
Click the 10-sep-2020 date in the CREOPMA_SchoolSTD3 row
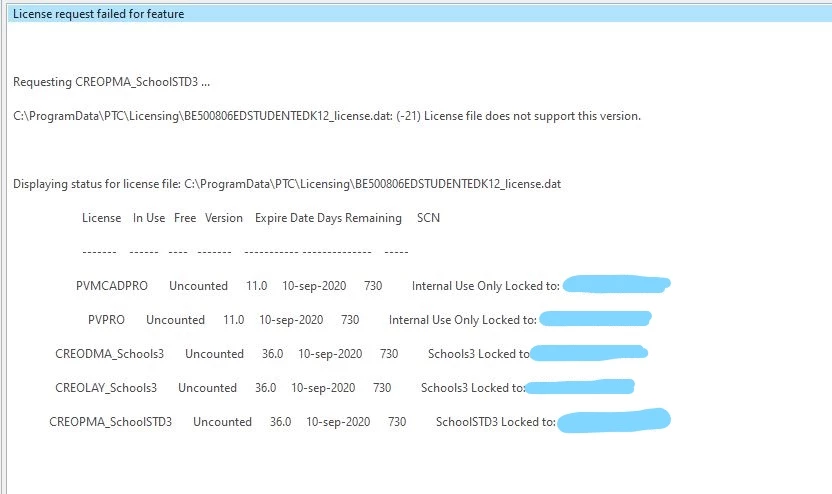338,422
